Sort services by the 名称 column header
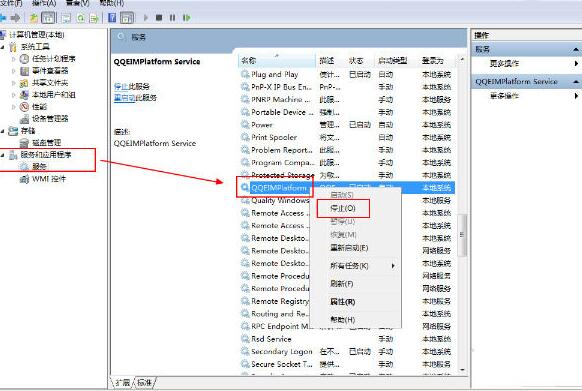Image resolution: width=582 pixels, height=391 pixels. point(277,61)
